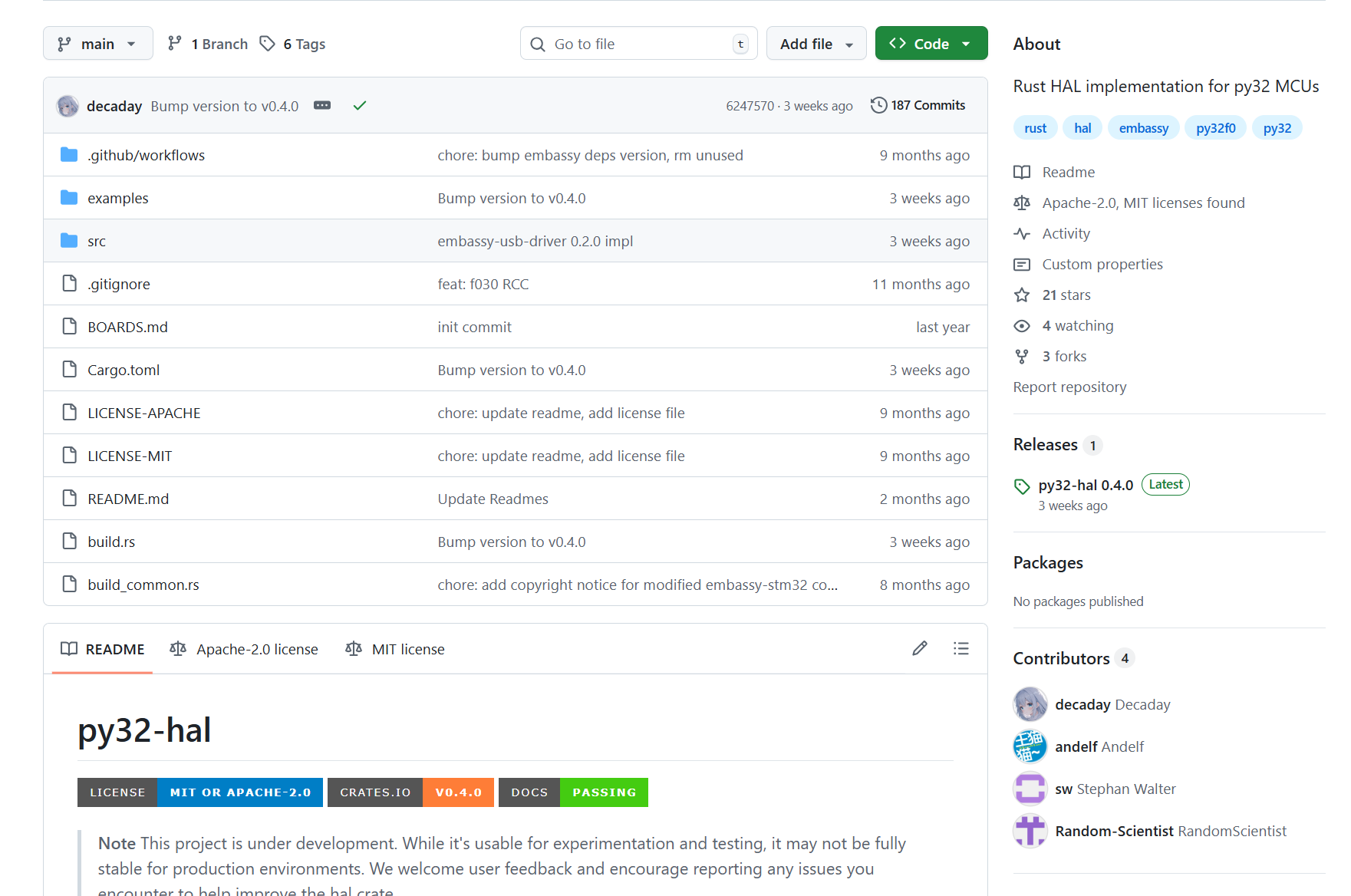Image resolution: width=1351 pixels, height=896 pixels.
Task: Open the main branch dropdown
Action: tap(97, 44)
